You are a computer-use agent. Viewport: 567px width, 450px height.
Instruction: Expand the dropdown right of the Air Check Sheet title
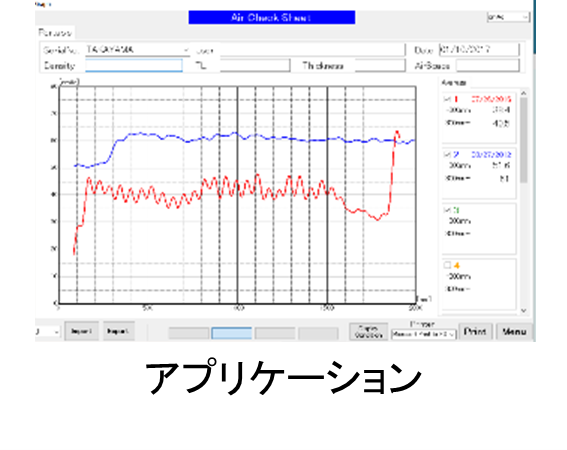click(x=508, y=17)
